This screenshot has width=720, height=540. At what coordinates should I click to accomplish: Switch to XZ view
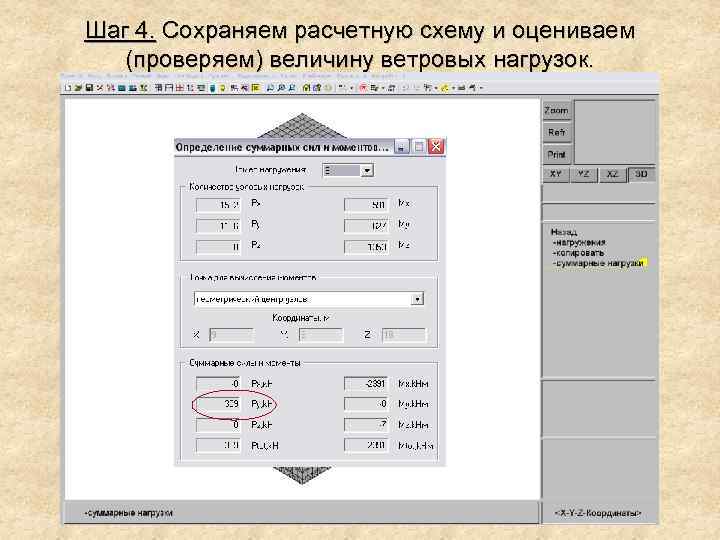tap(612, 174)
